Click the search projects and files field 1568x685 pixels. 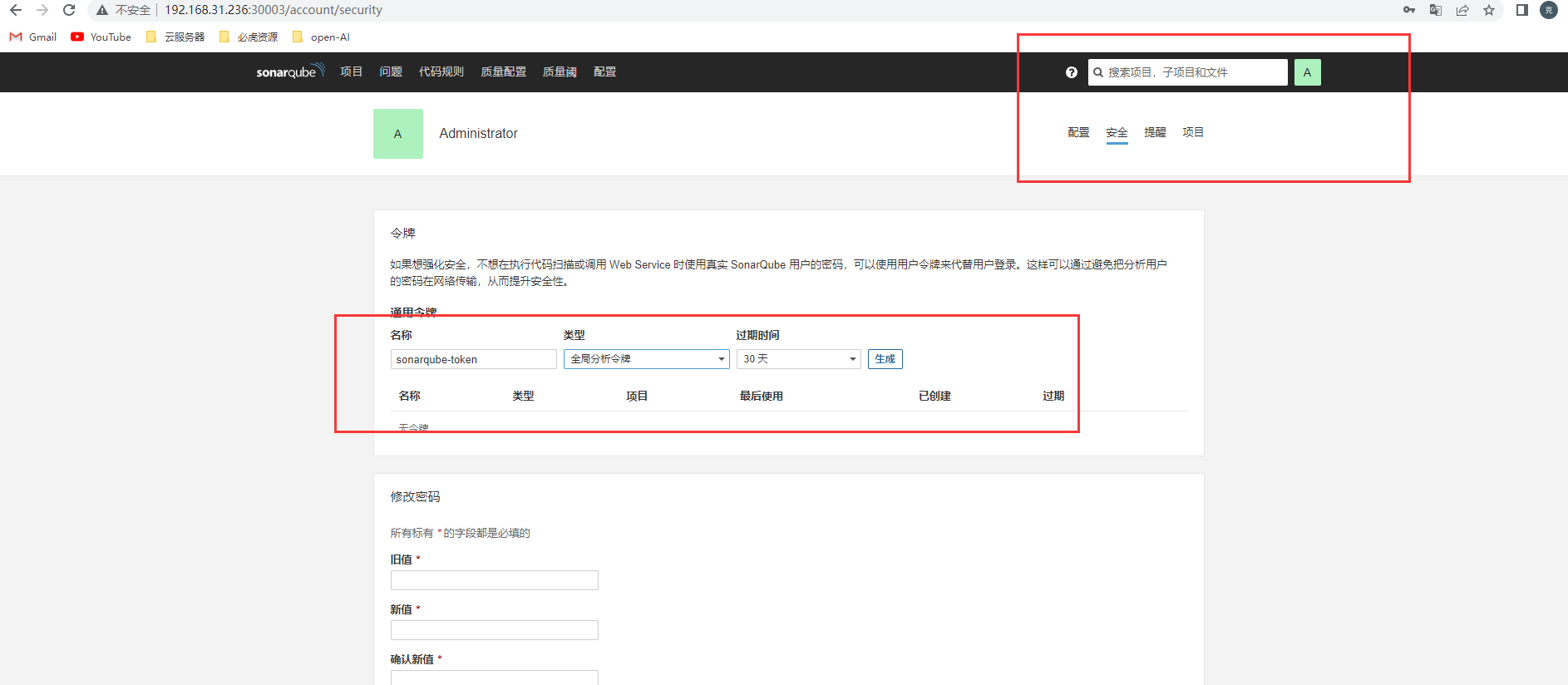[x=1187, y=72]
